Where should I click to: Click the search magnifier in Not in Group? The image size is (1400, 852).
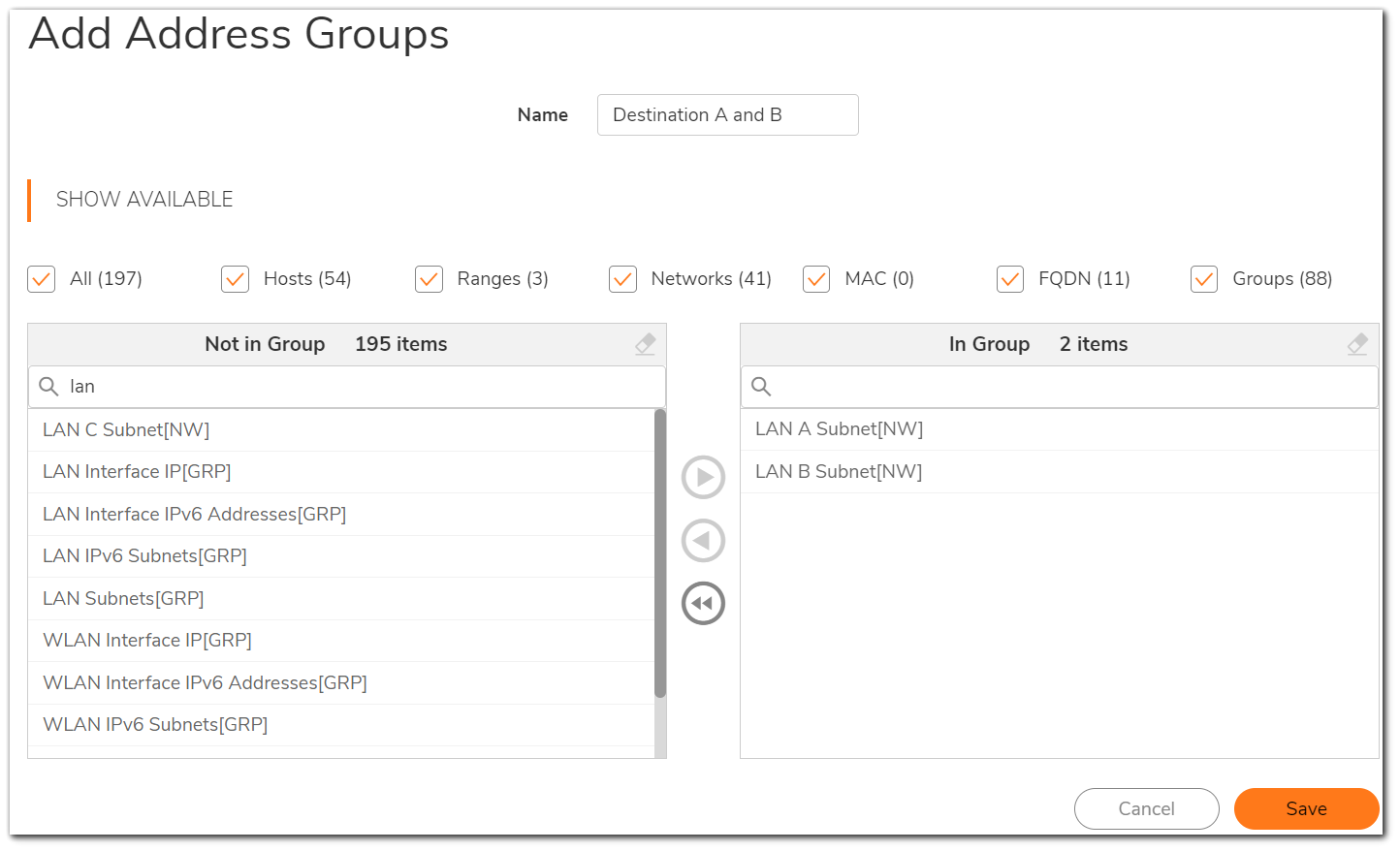(48, 387)
